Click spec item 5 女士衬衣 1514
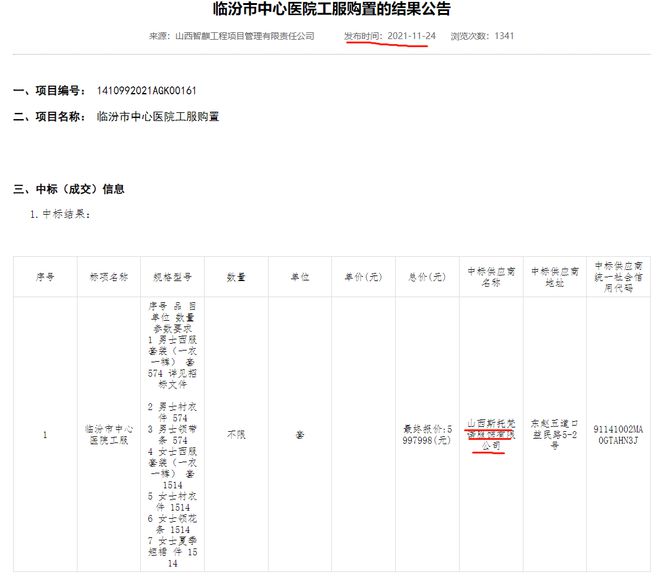Screen dimensions: 660x577 (172, 502)
